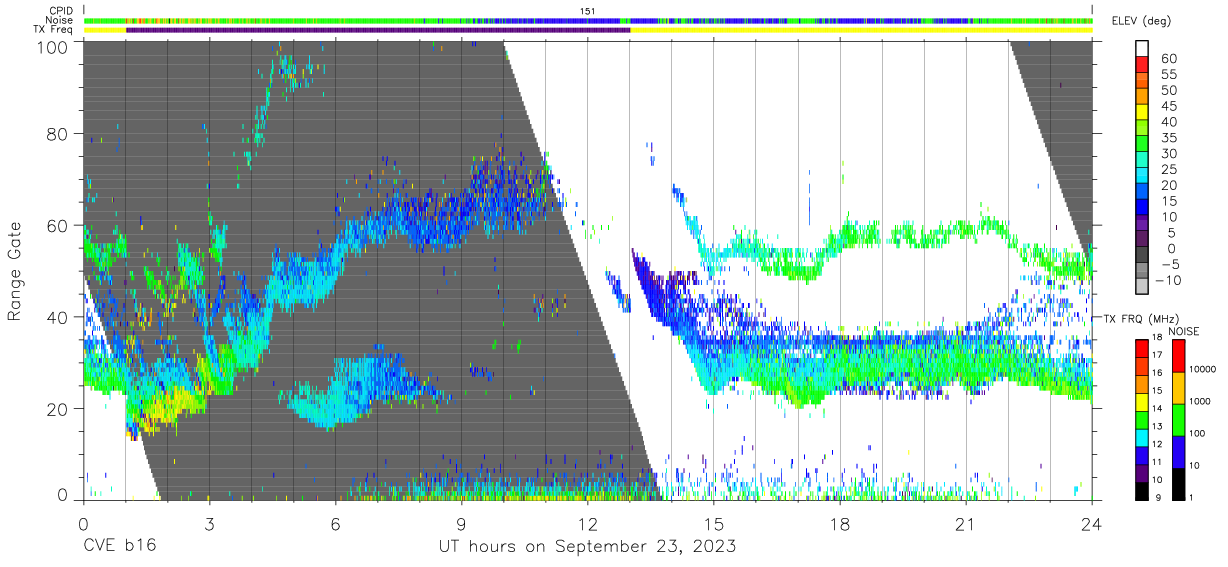The height and width of the screenshot is (567, 1228).
Task: Click the x-axis tick label 9
Action: pos(461,523)
